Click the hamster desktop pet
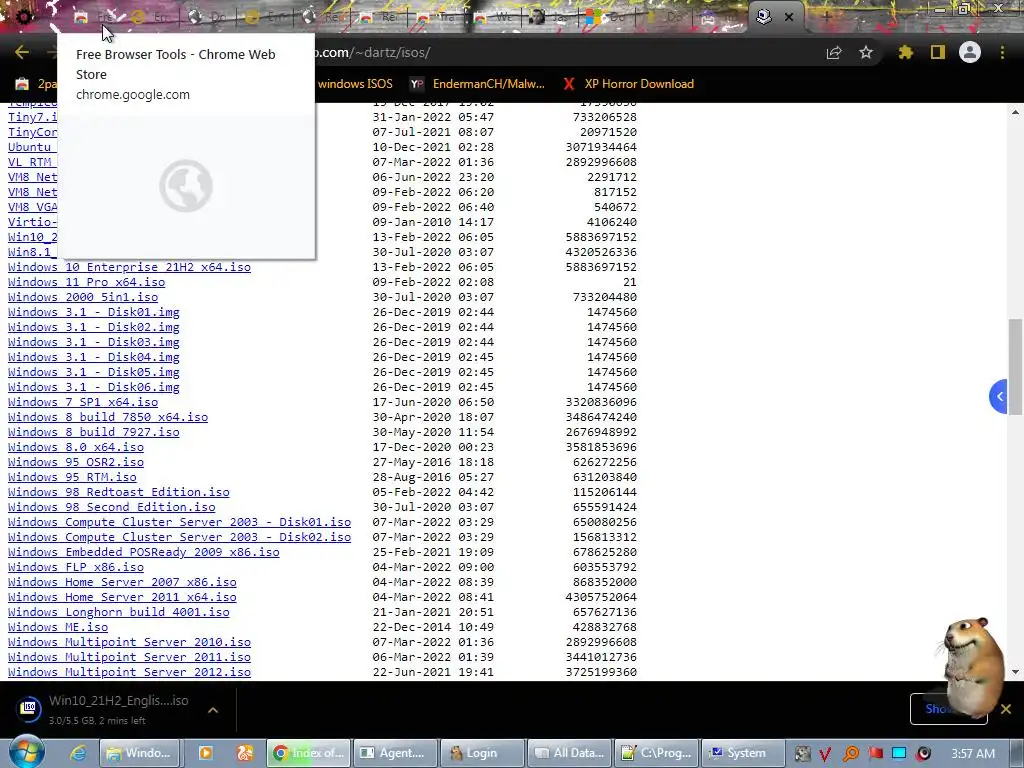 (972, 666)
